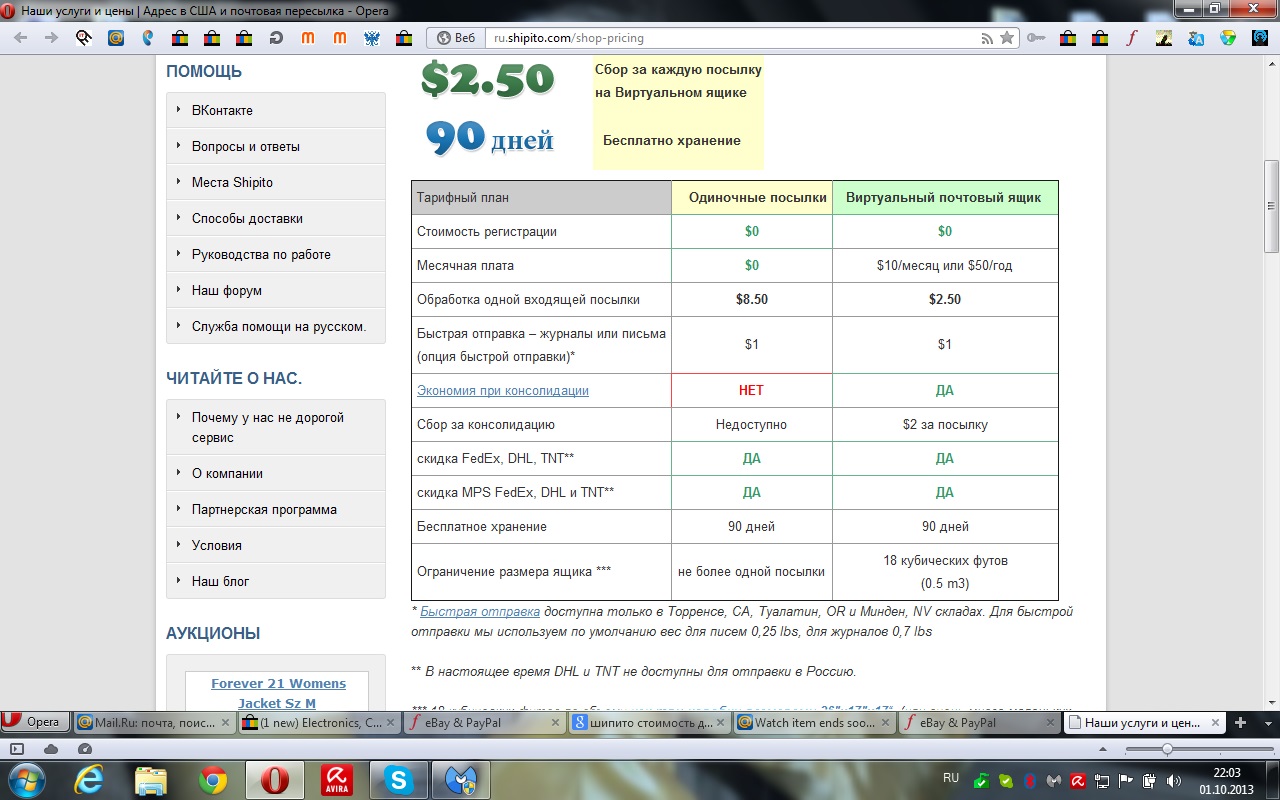Screen dimensions: 1280x800
Task: Expand the ВКонтакте sidebar item
Action: [x=222, y=110]
